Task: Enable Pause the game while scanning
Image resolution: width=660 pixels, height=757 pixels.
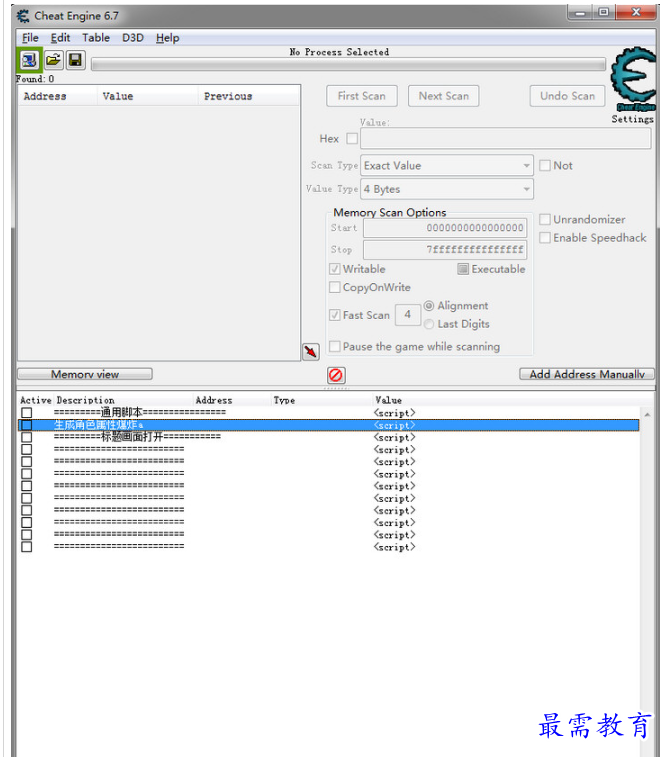Action: [x=334, y=346]
